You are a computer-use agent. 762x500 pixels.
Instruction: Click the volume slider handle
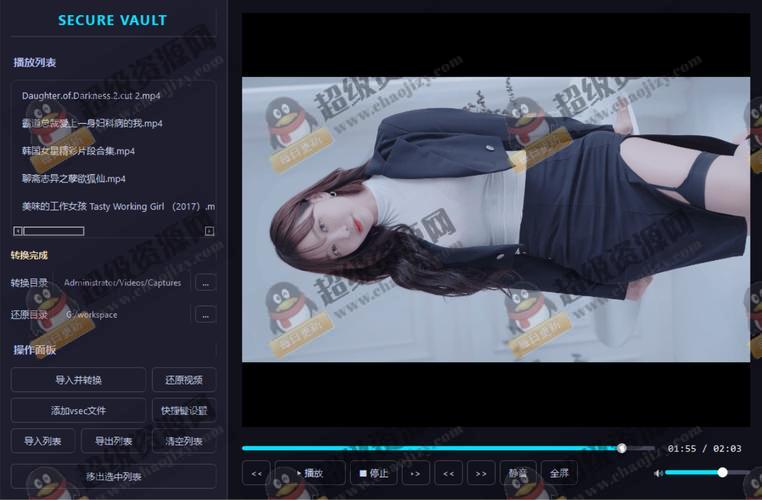[723, 472]
